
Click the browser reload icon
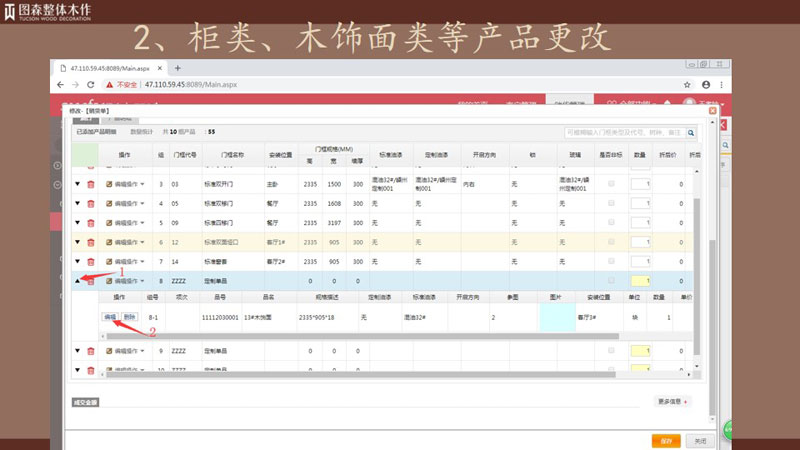103,85
